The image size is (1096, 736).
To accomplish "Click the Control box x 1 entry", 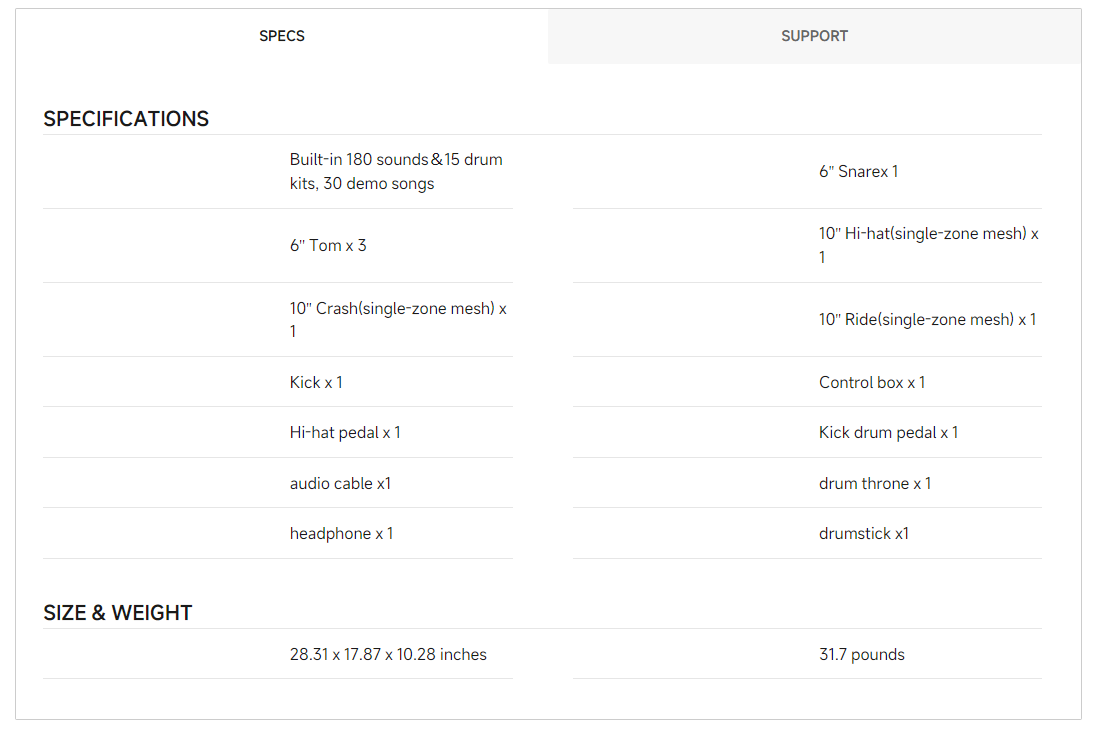I will coord(871,383).
